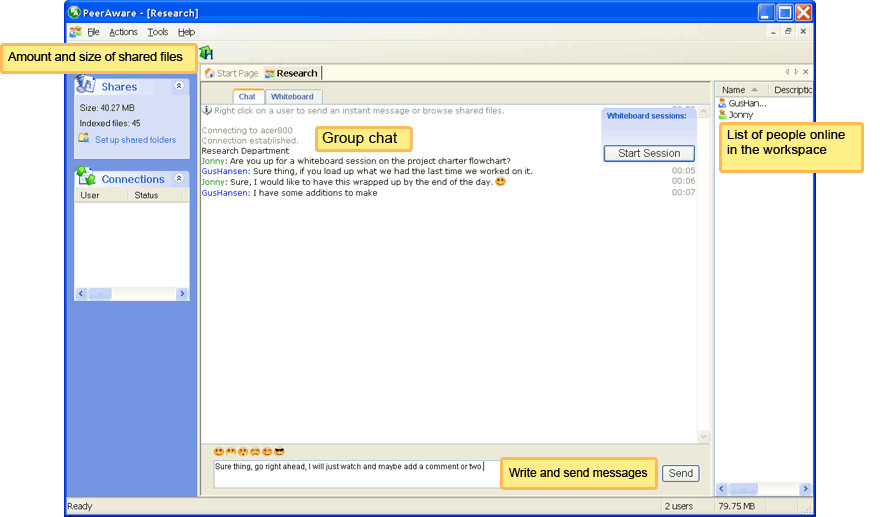This screenshot has width=880, height=517.
Task: Click the right arrow of the Connections scrollbar
Action: tap(182, 294)
